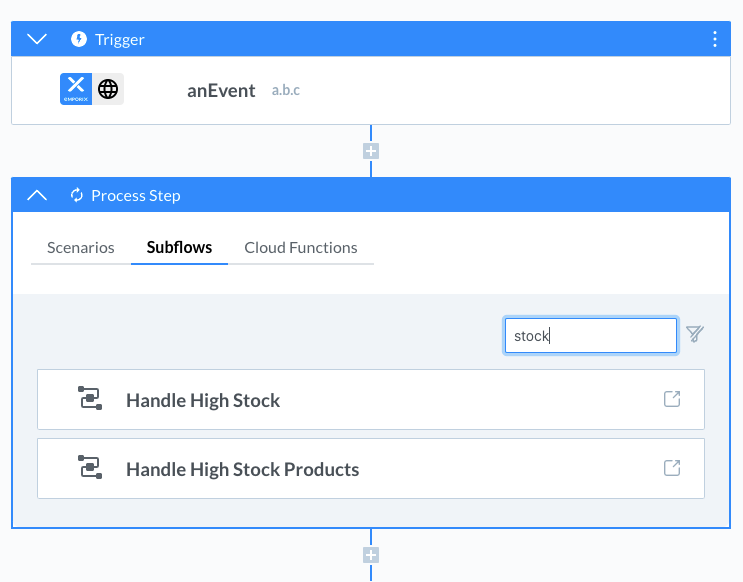743x582 pixels.
Task: Open Handle High Stock Products externally
Action: [673, 468]
